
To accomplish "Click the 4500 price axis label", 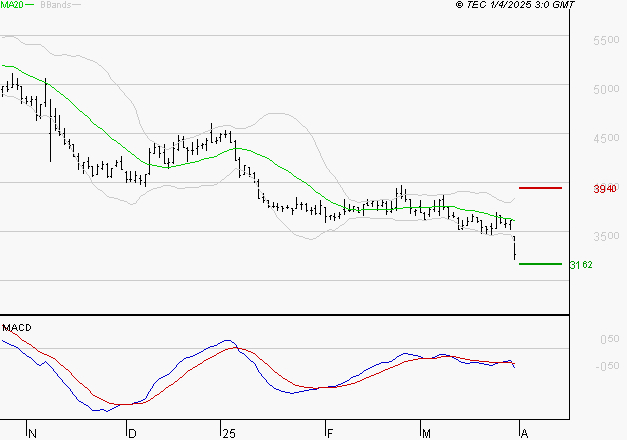I will coord(606,138).
